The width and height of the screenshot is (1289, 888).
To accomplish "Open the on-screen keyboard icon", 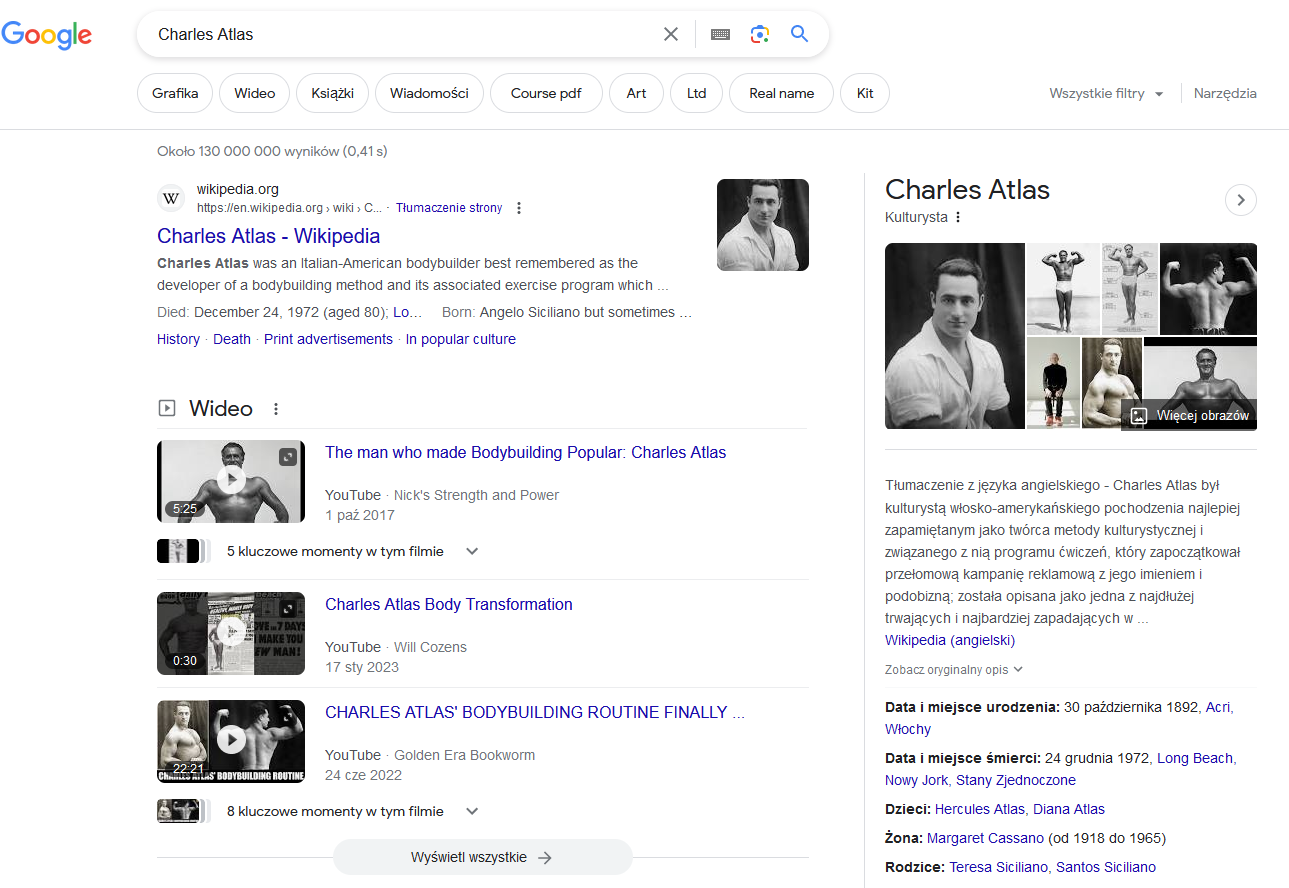I will 720,34.
